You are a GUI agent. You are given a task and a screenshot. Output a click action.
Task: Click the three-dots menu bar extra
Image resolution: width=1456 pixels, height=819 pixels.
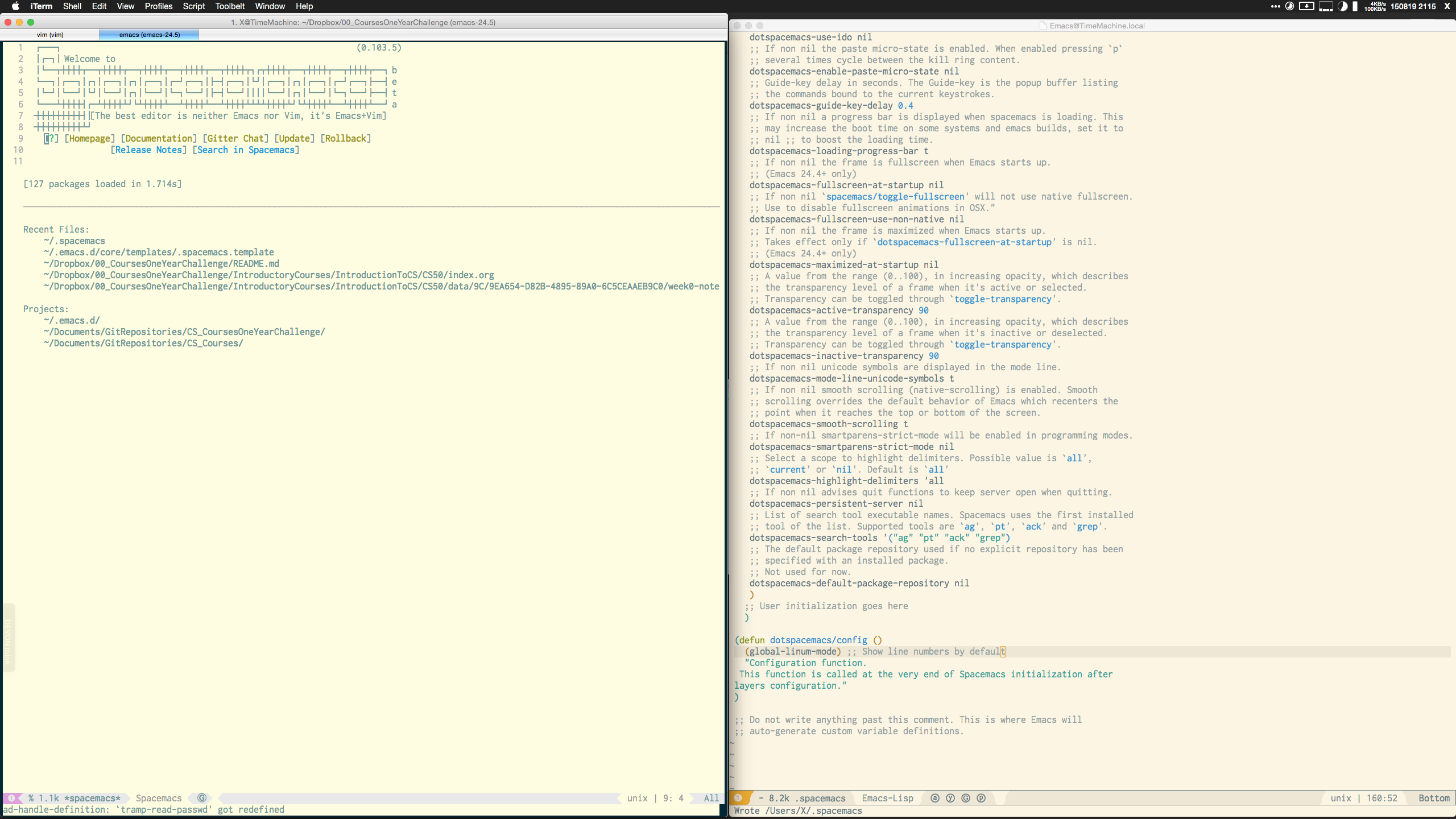[1275, 6]
